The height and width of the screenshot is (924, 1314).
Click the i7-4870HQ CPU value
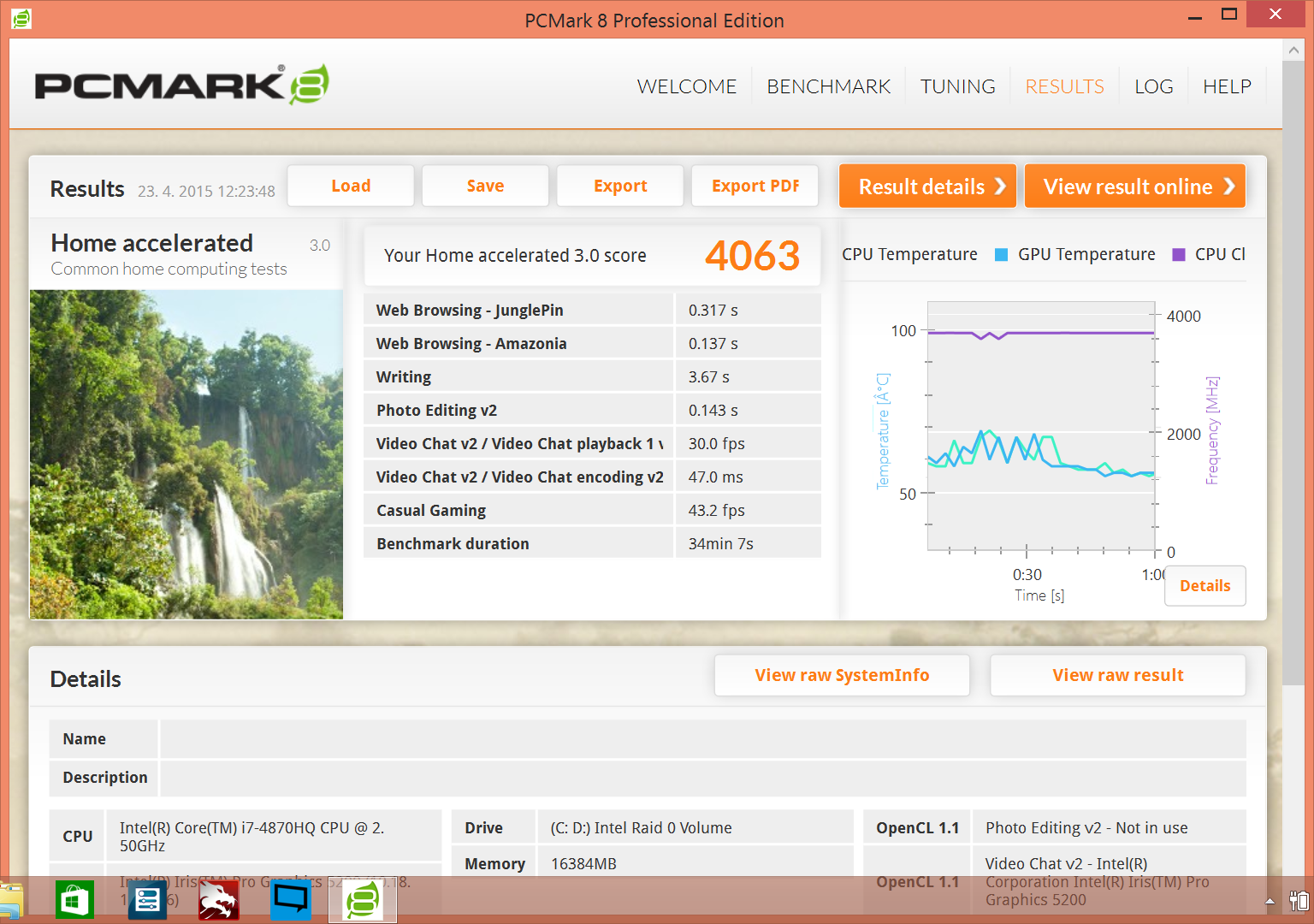click(252, 837)
